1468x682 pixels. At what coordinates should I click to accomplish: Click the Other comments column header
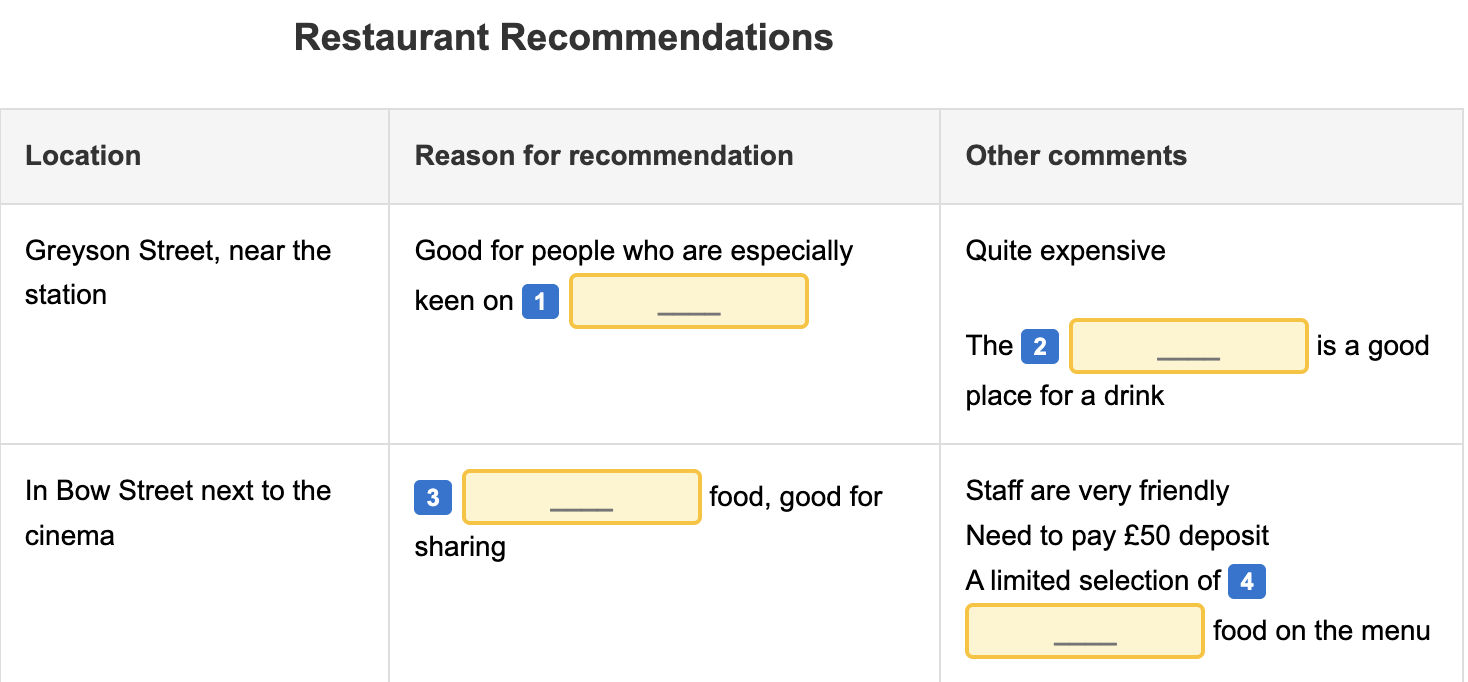click(x=1076, y=156)
